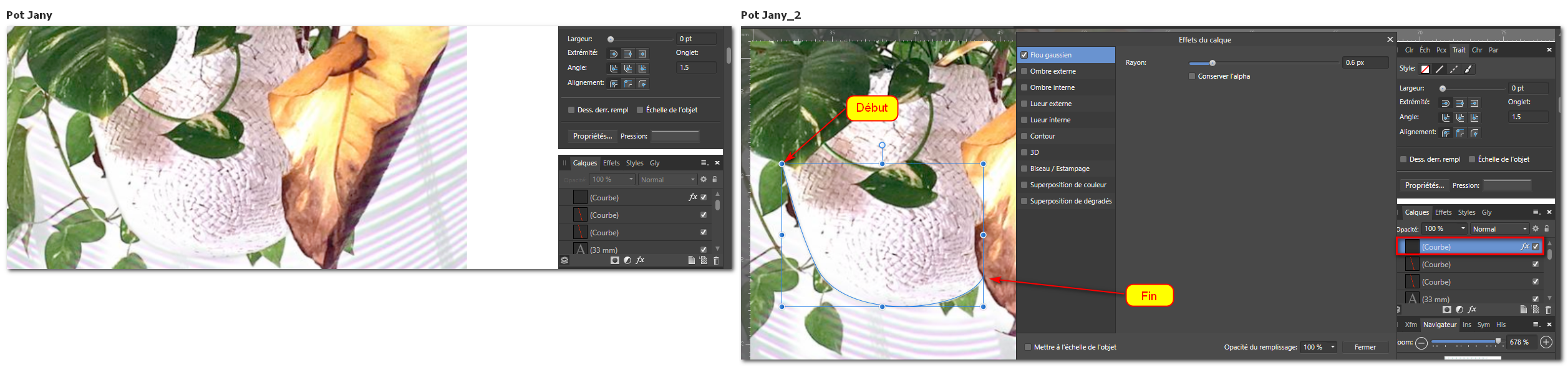Open the Navigateur panel menu
Image resolution: width=1568 pixels, height=367 pixels.
[1536, 325]
